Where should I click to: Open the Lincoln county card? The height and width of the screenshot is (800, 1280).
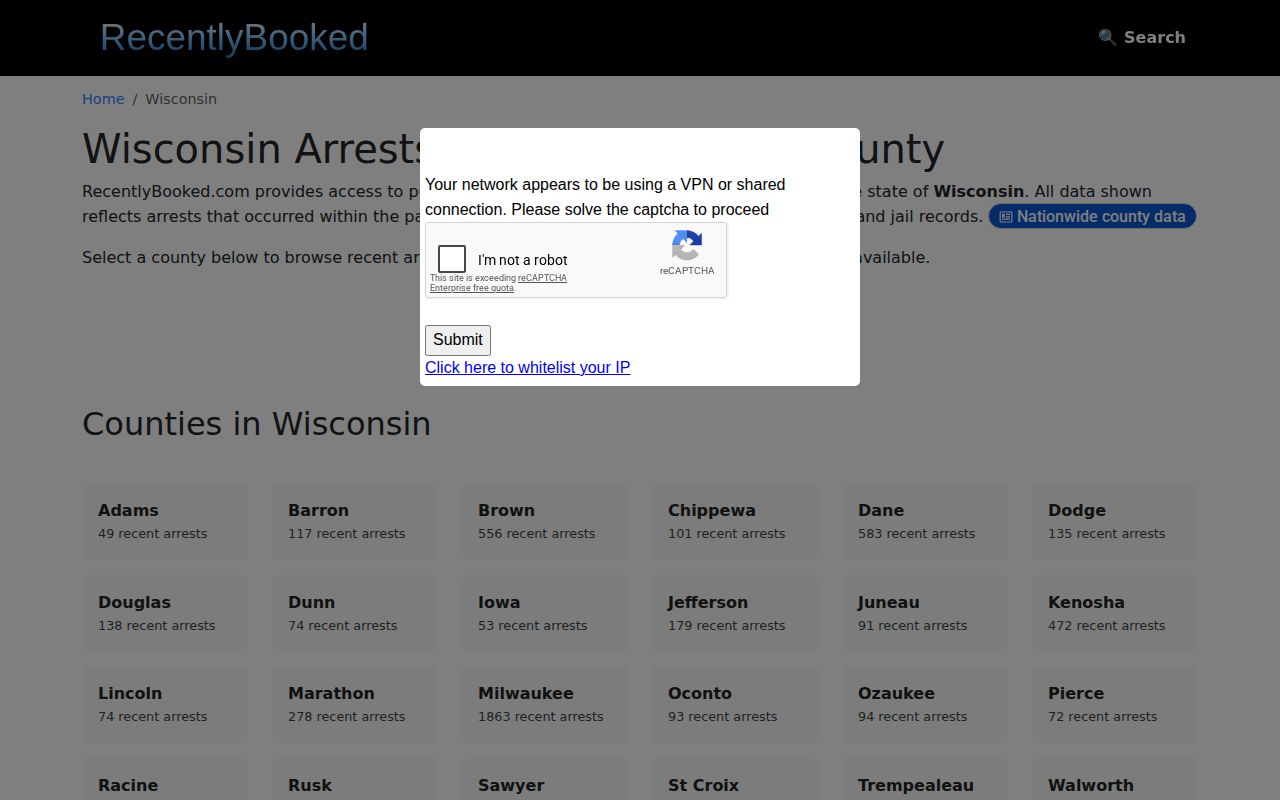point(165,704)
